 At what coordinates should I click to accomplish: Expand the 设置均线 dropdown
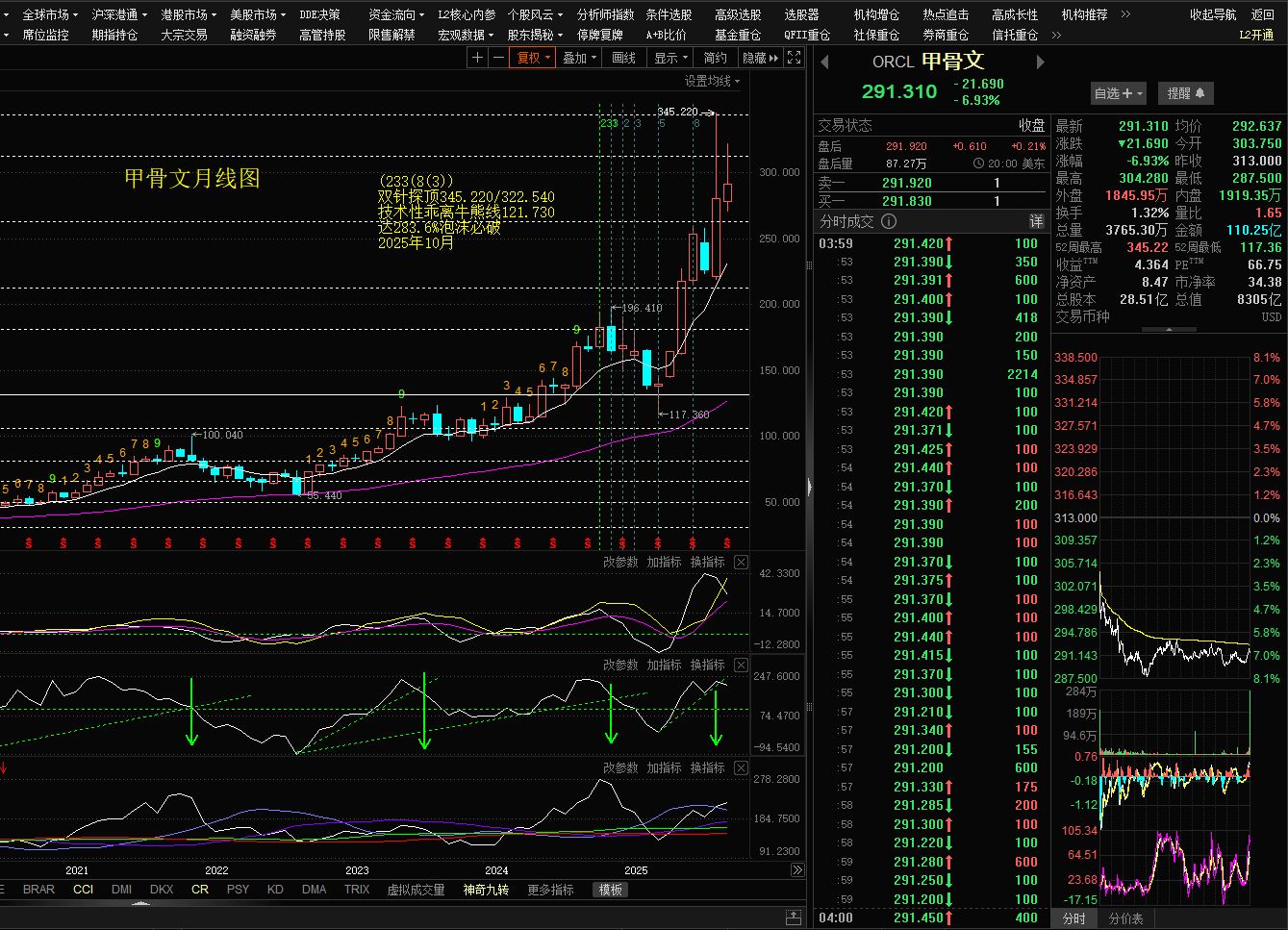click(712, 82)
